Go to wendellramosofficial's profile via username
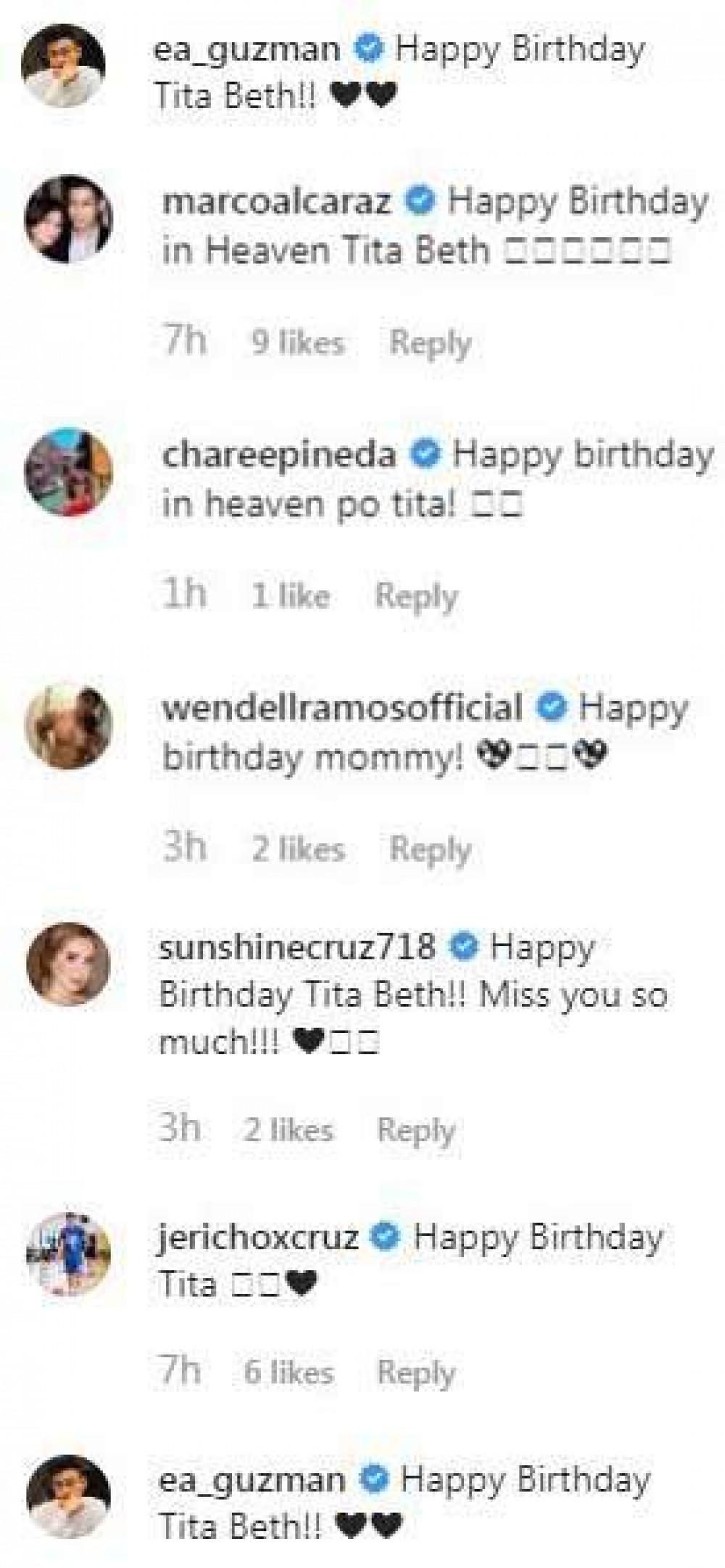This screenshot has height=1568, width=725. point(342,708)
